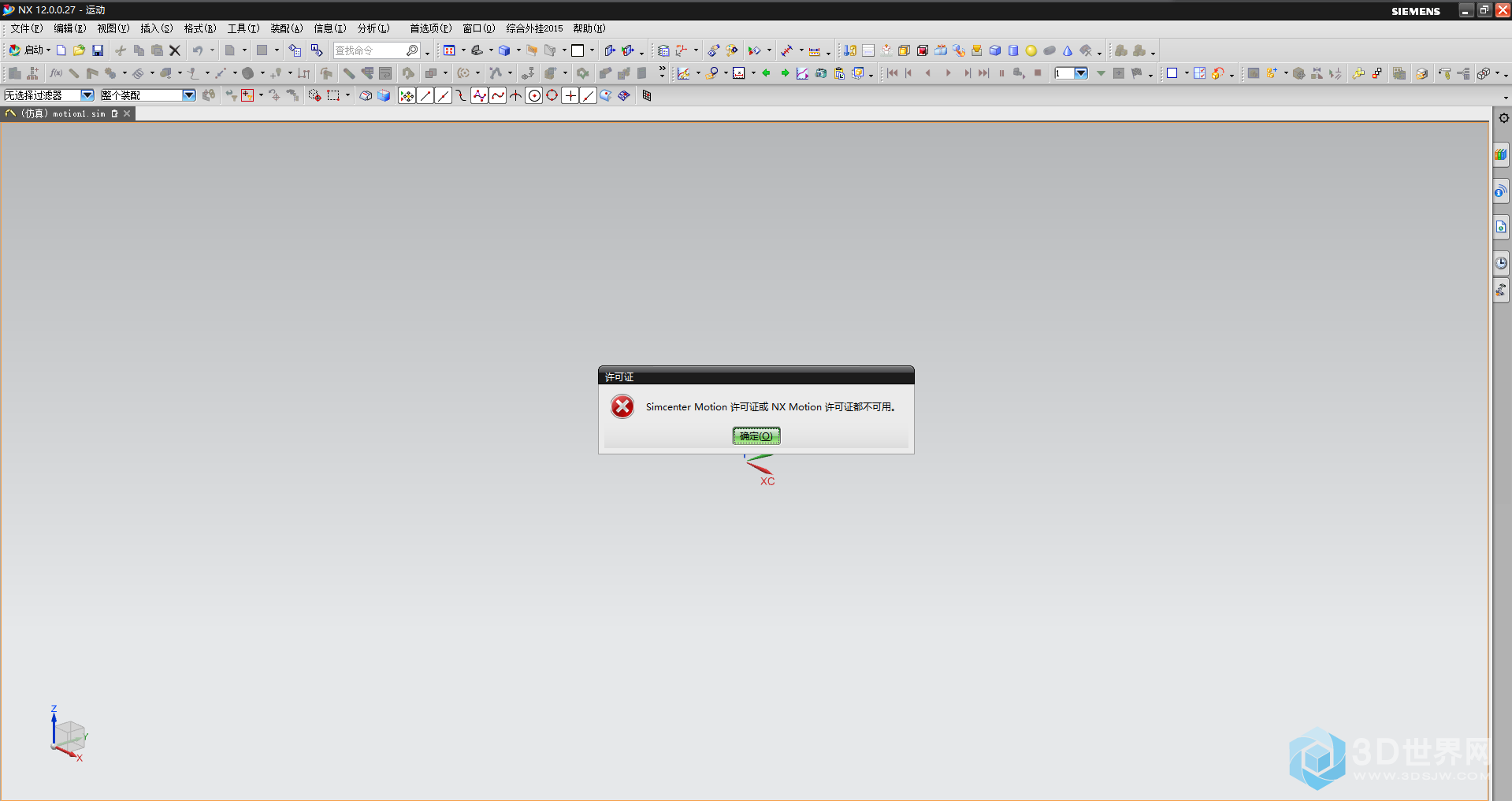Click the green forward arrow icon

[785, 73]
